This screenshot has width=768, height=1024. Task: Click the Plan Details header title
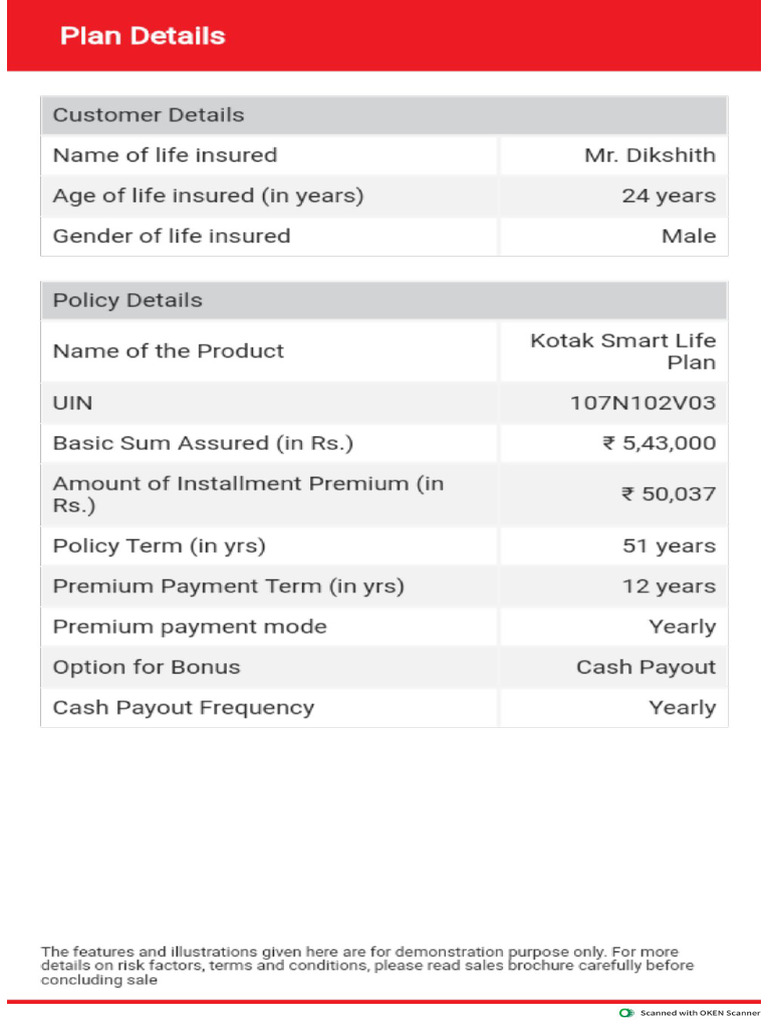pyautogui.click(x=143, y=36)
